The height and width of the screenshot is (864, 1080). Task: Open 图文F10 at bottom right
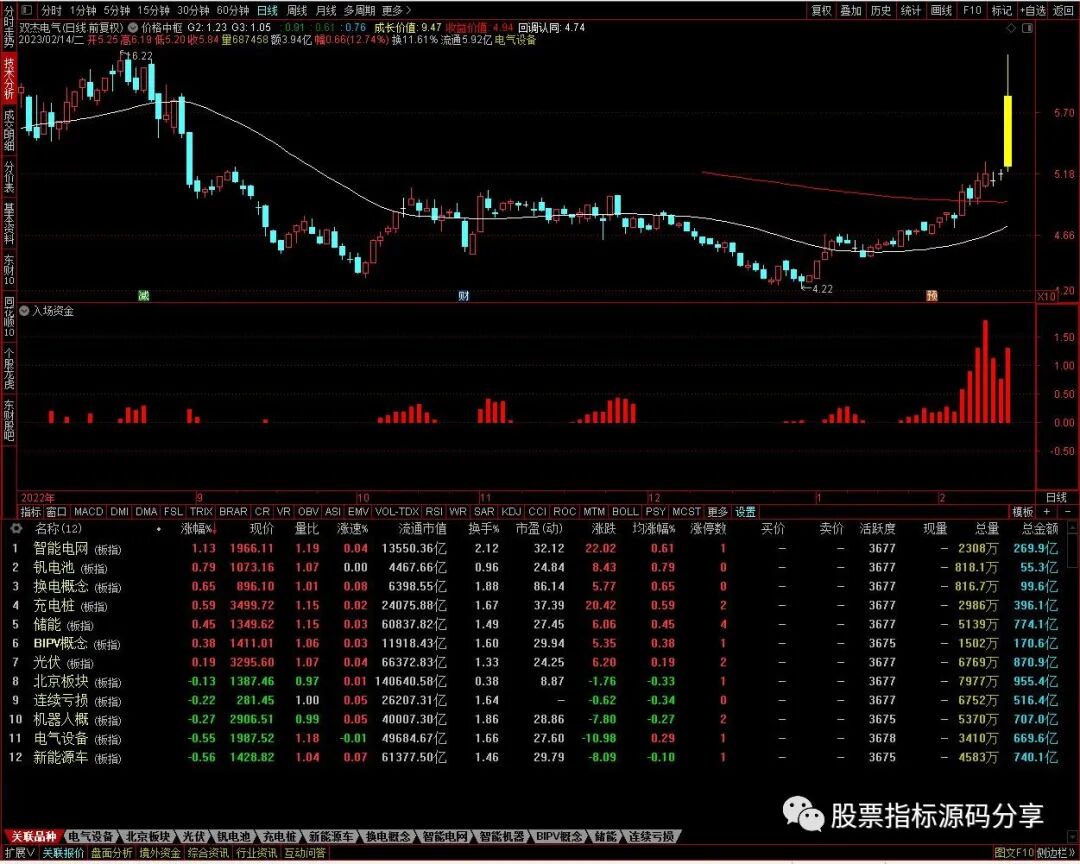(1014, 853)
